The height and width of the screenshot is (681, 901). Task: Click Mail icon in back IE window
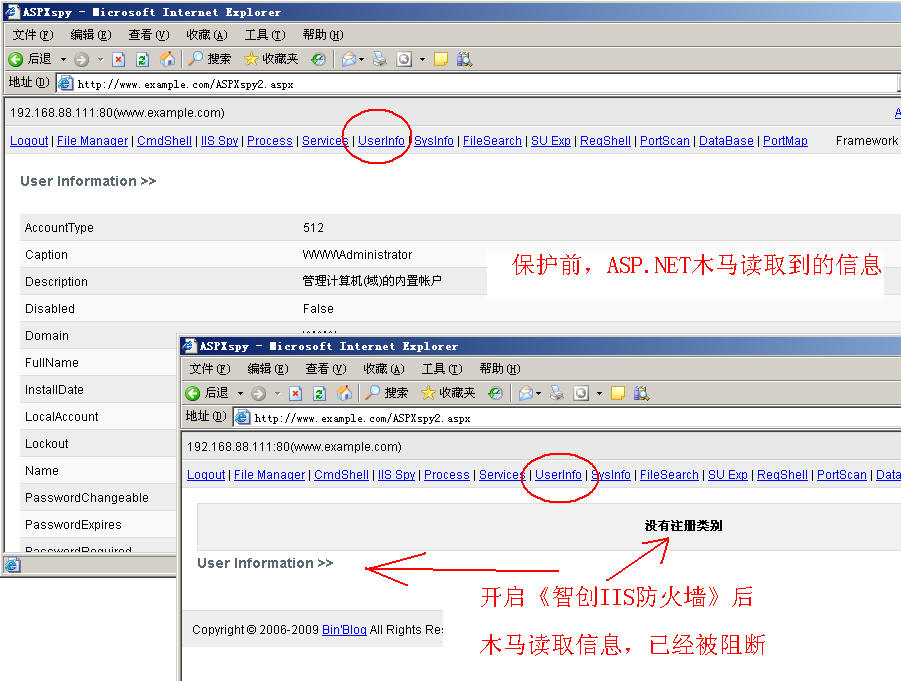(348, 59)
